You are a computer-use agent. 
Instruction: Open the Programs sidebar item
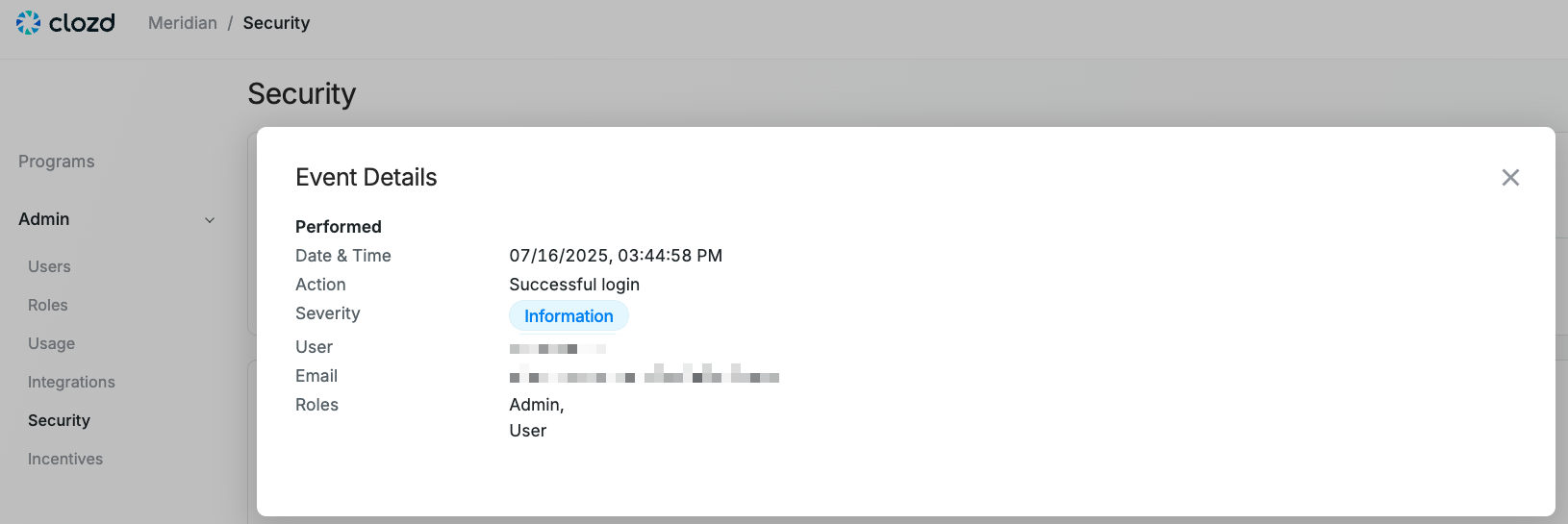(57, 162)
